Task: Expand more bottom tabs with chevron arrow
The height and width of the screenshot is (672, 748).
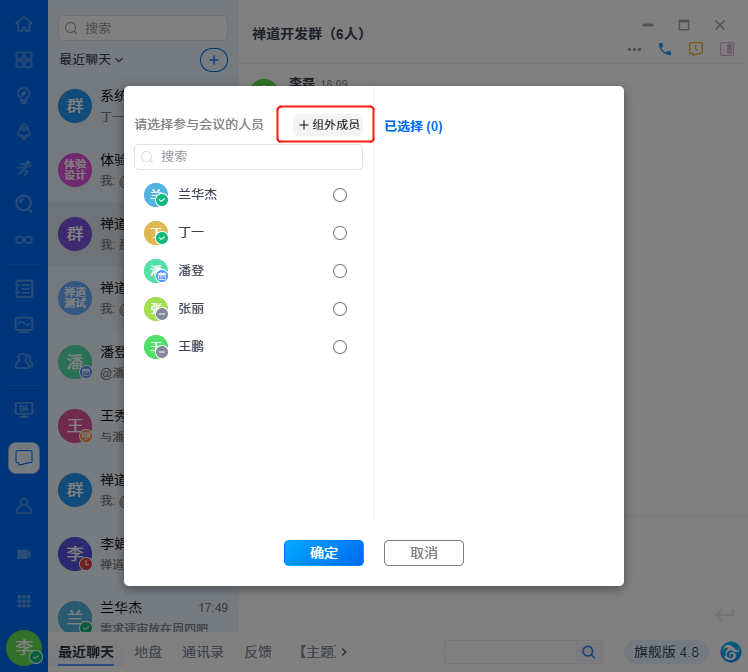Action: click(344, 651)
